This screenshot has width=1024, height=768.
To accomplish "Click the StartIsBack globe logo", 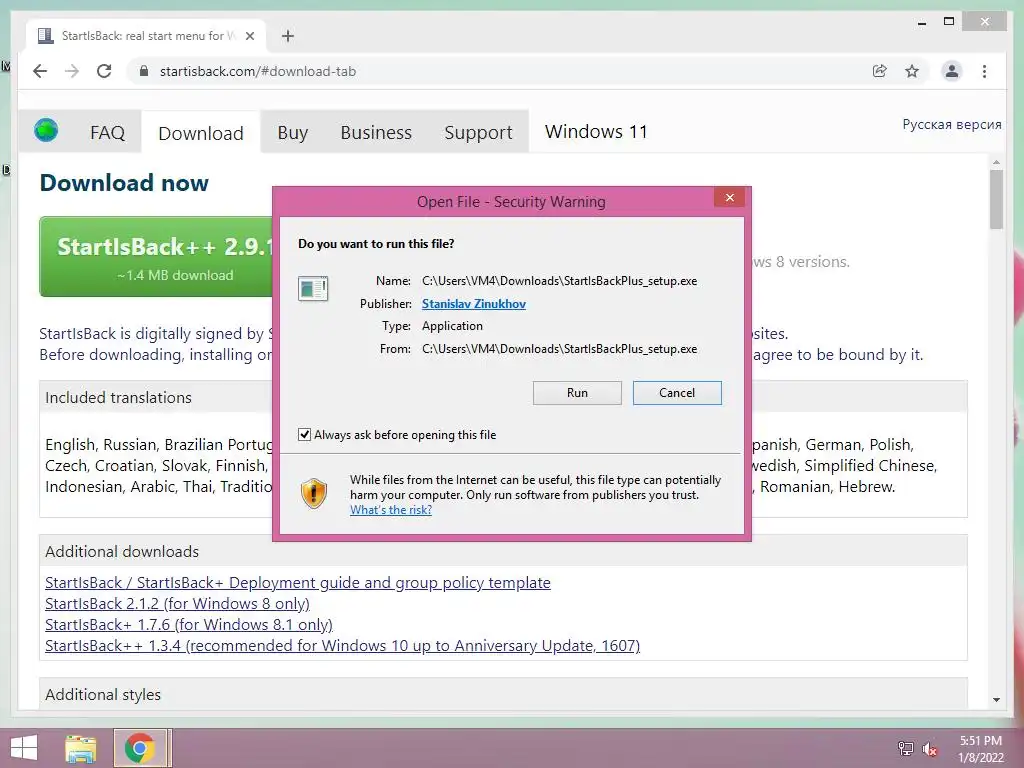I will pos(46,131).
